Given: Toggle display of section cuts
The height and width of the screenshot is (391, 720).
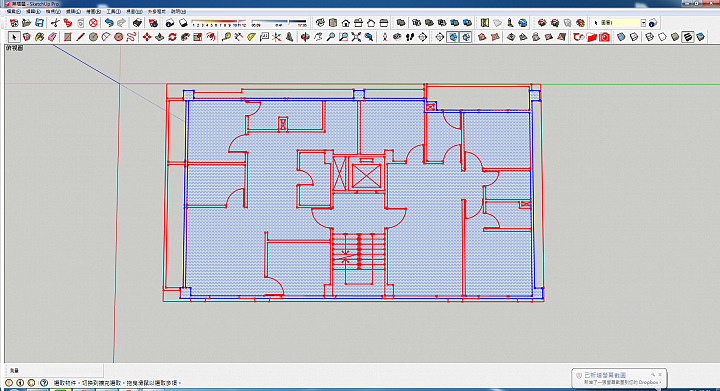Looking at the screenshot, I should tap(466, 37).
